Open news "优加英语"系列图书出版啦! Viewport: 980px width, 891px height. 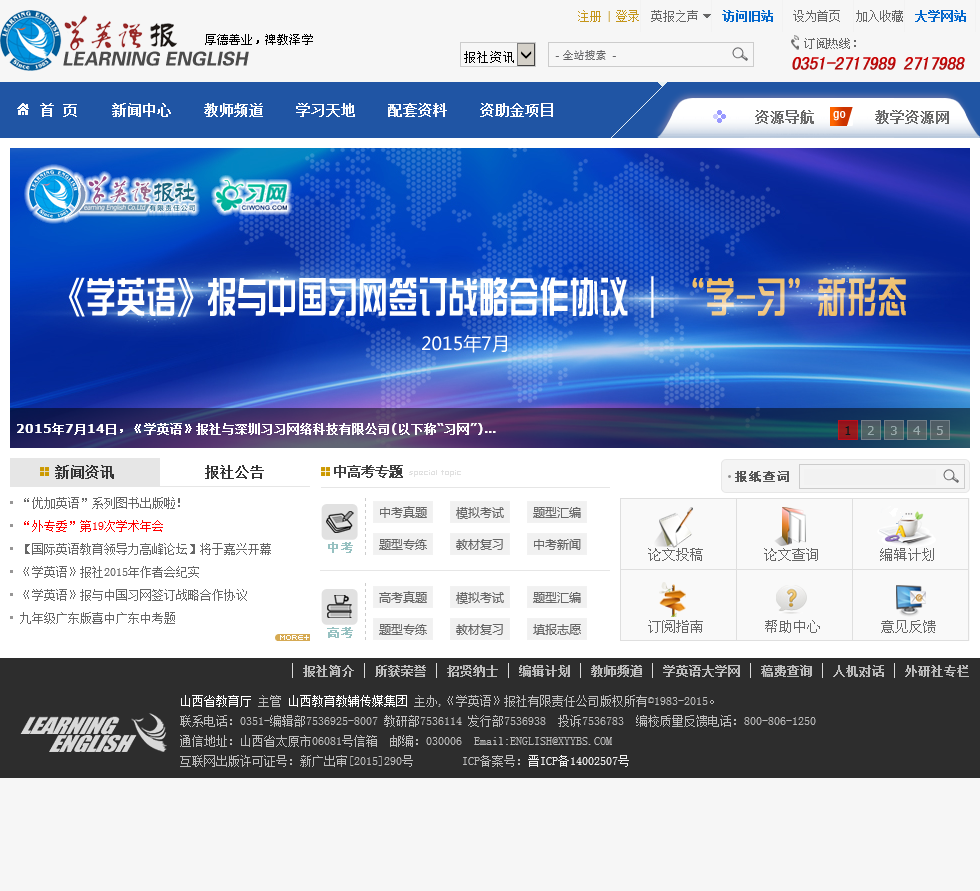pyautogui.click(x=102, y=503)
